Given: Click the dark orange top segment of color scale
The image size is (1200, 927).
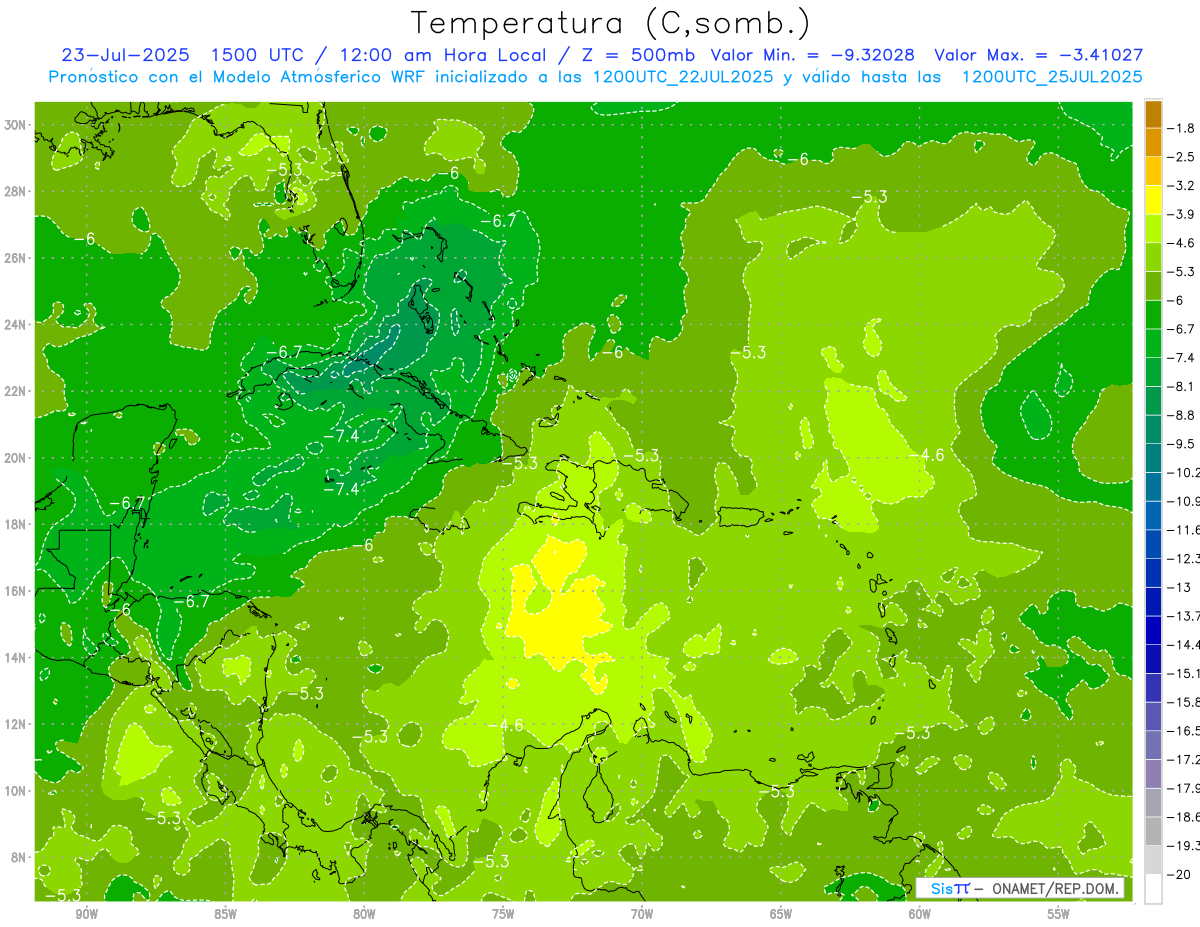Looking at the screenshot, I should coord(1153,114).
